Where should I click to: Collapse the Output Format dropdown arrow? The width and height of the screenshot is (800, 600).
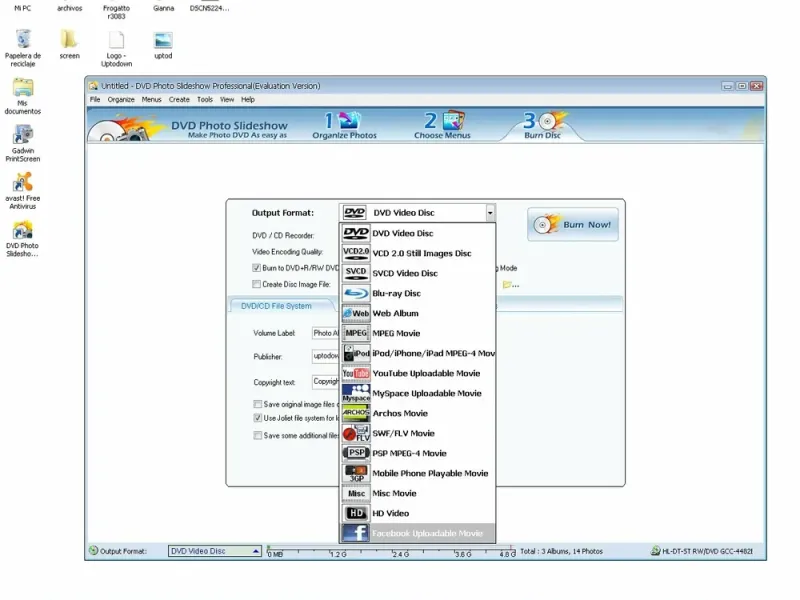pyautogui.click(x=490, y=213)
